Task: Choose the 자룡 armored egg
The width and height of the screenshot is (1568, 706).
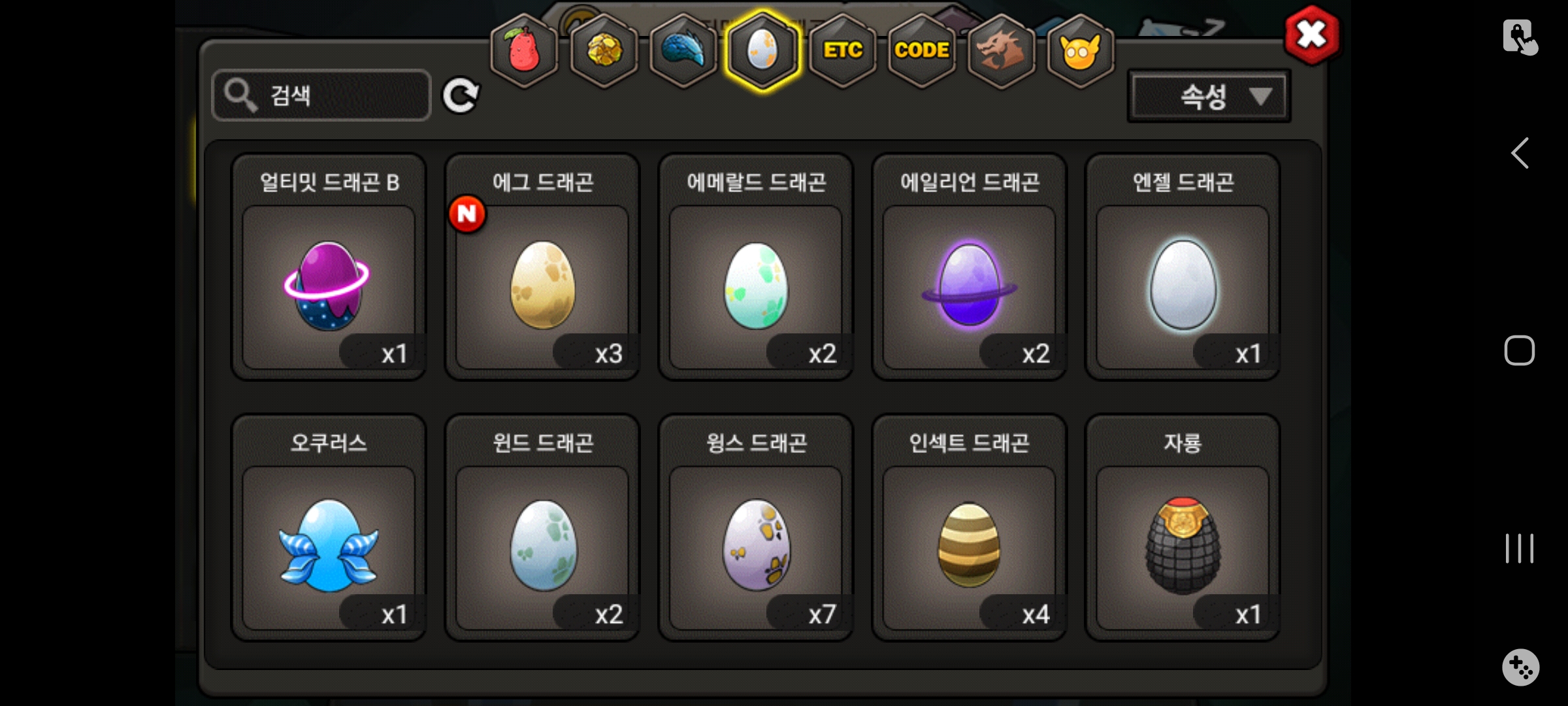Action: tap(1183, 528)
